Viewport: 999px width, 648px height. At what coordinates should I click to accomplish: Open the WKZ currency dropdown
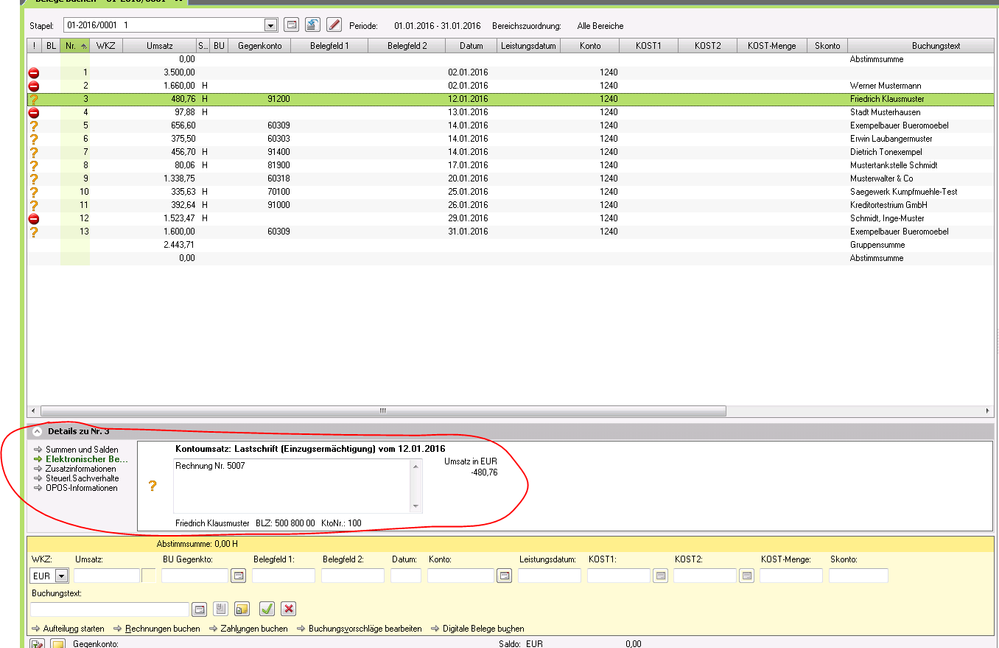pos(60,576)
